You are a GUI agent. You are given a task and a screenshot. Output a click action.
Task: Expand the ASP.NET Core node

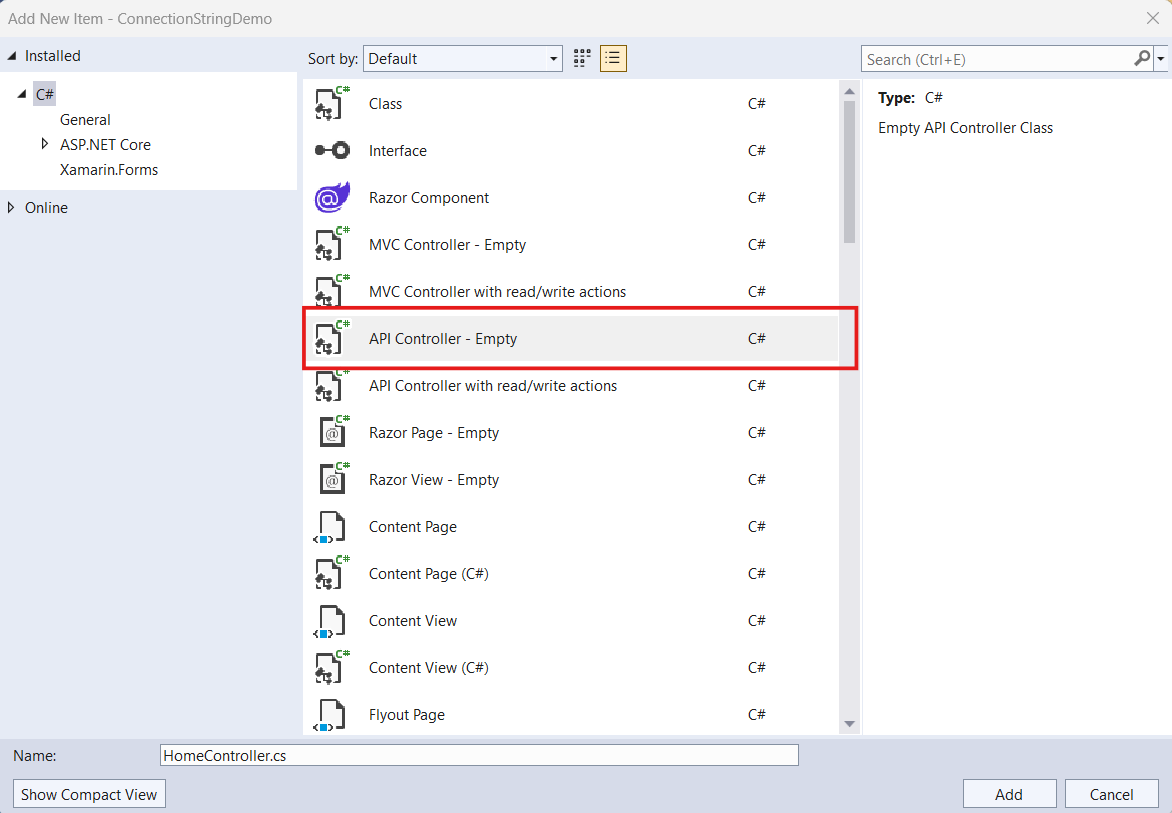45,143
